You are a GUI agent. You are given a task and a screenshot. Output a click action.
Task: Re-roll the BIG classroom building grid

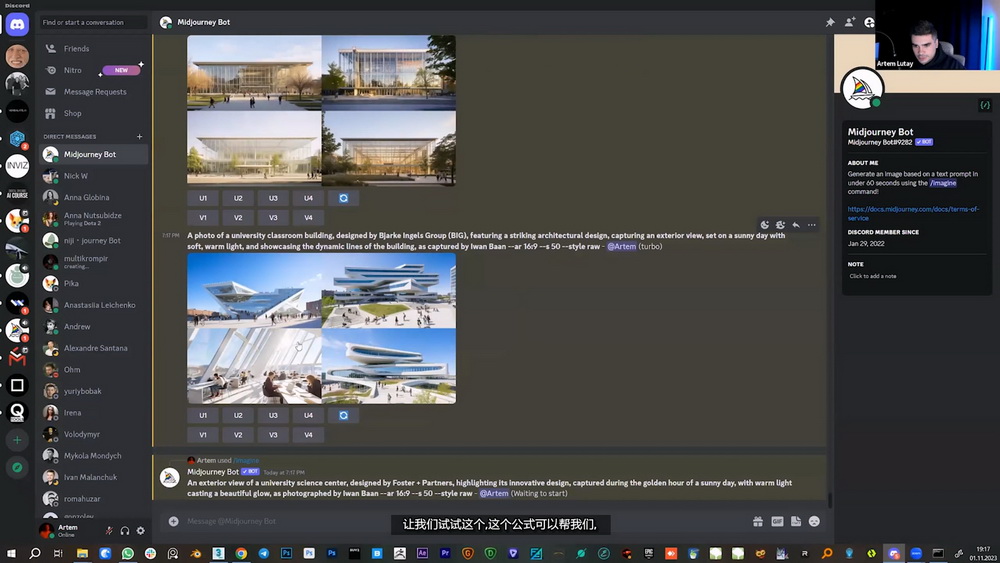pos(343,415)
